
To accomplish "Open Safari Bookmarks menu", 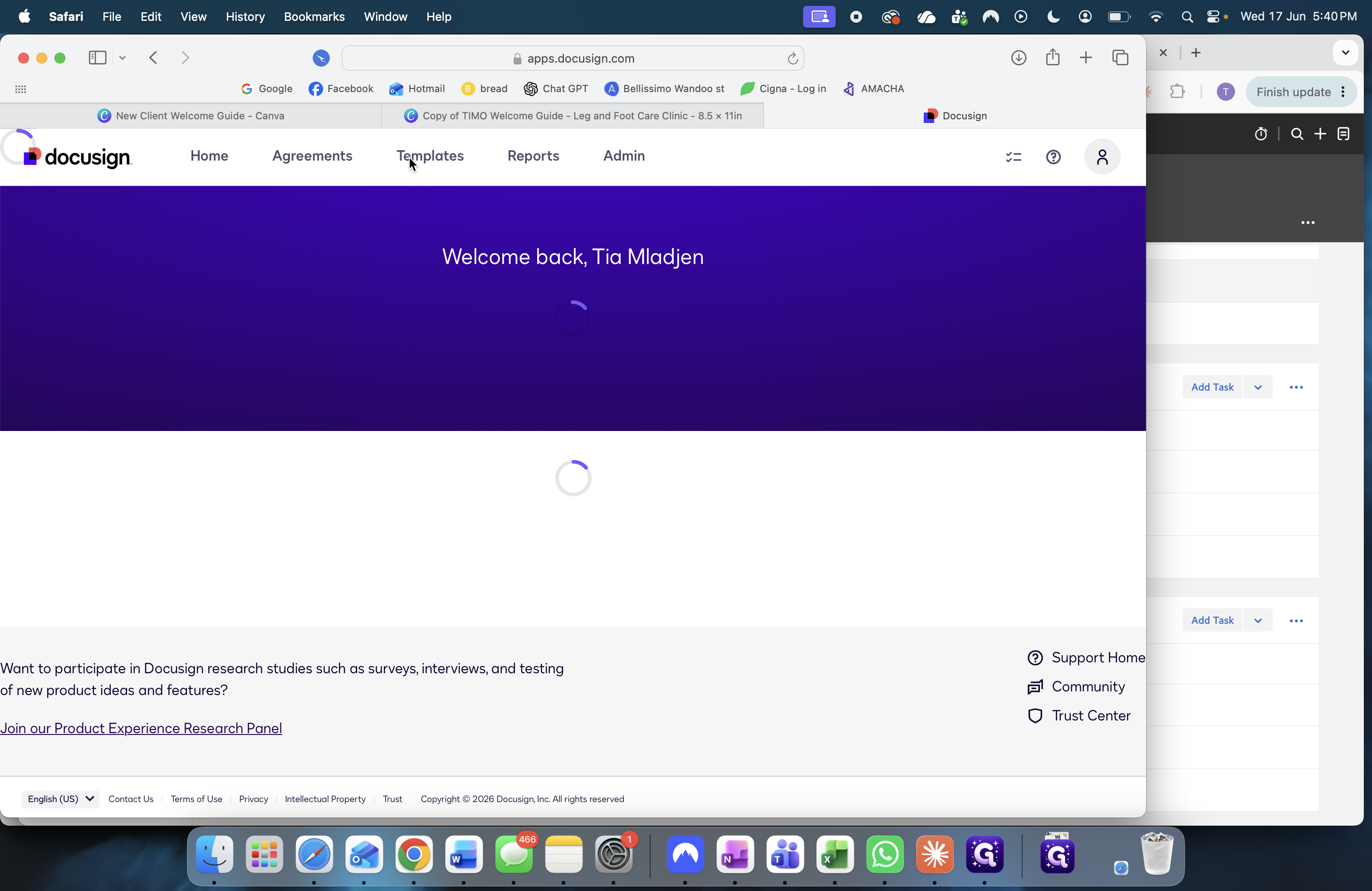I will pos(314,17).
